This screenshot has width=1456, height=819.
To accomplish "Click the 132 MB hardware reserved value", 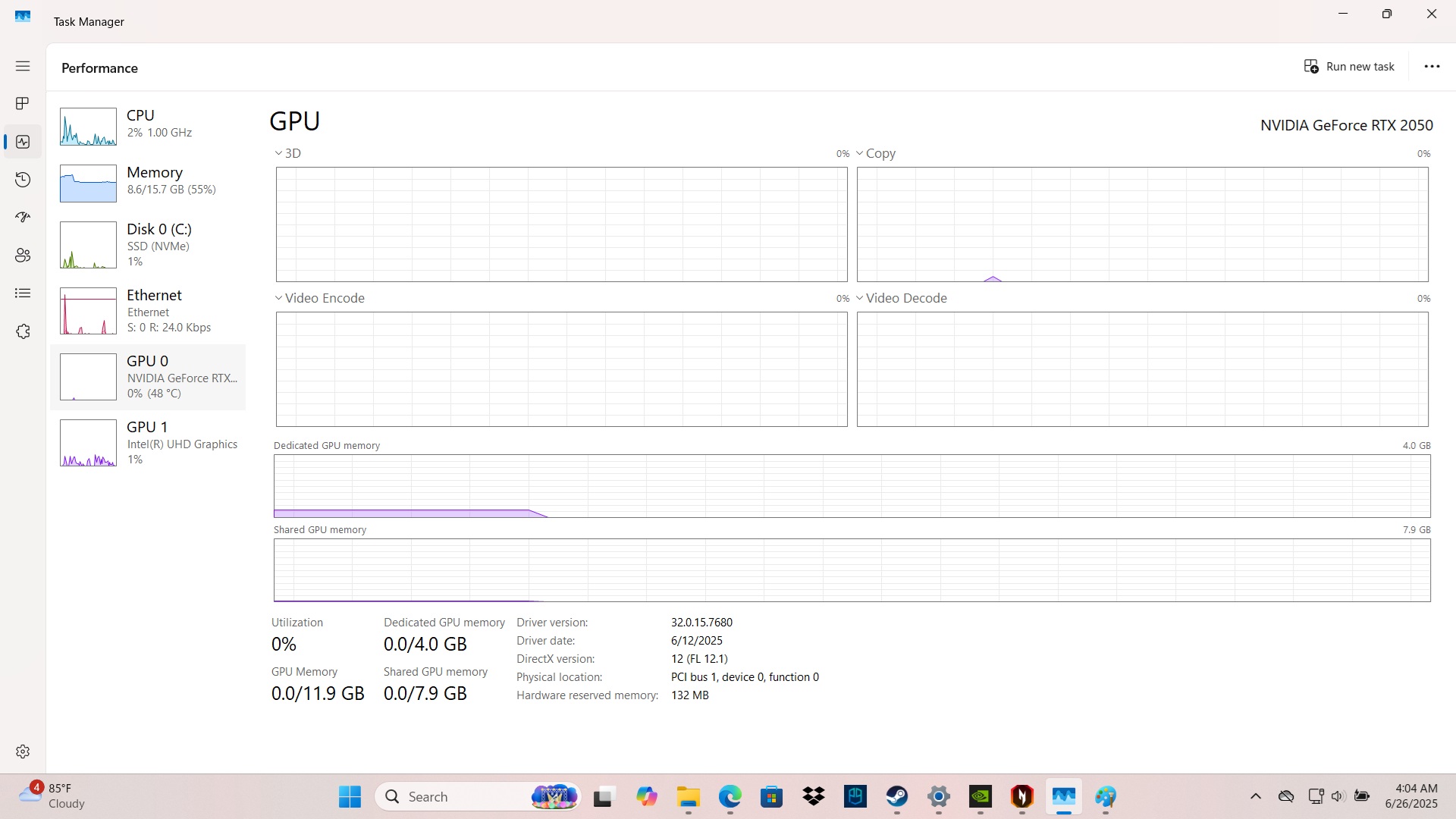I will pyautogui.click(x=689, y=695).
